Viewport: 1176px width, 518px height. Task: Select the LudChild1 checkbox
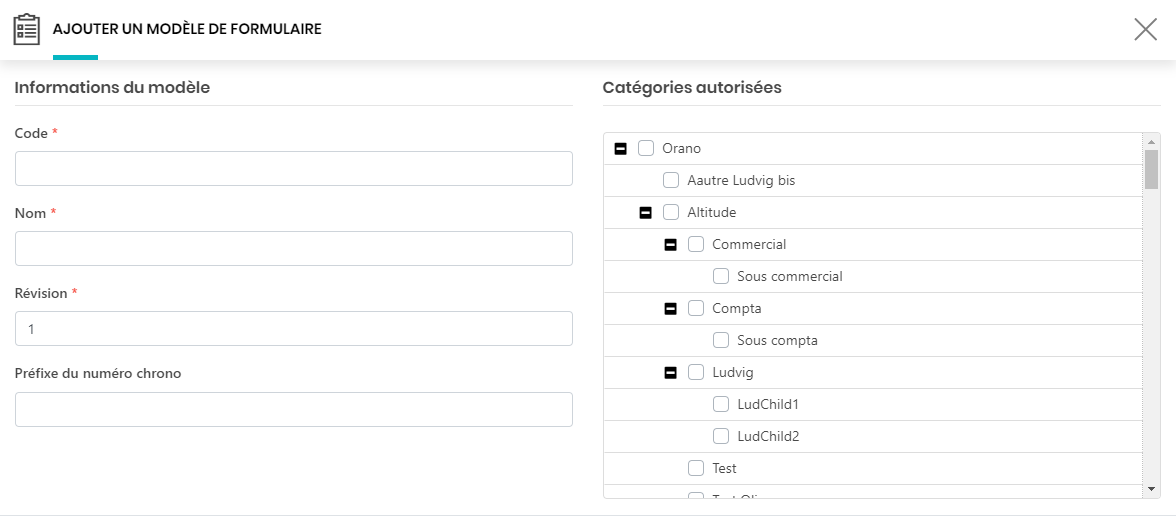point(721,404)
